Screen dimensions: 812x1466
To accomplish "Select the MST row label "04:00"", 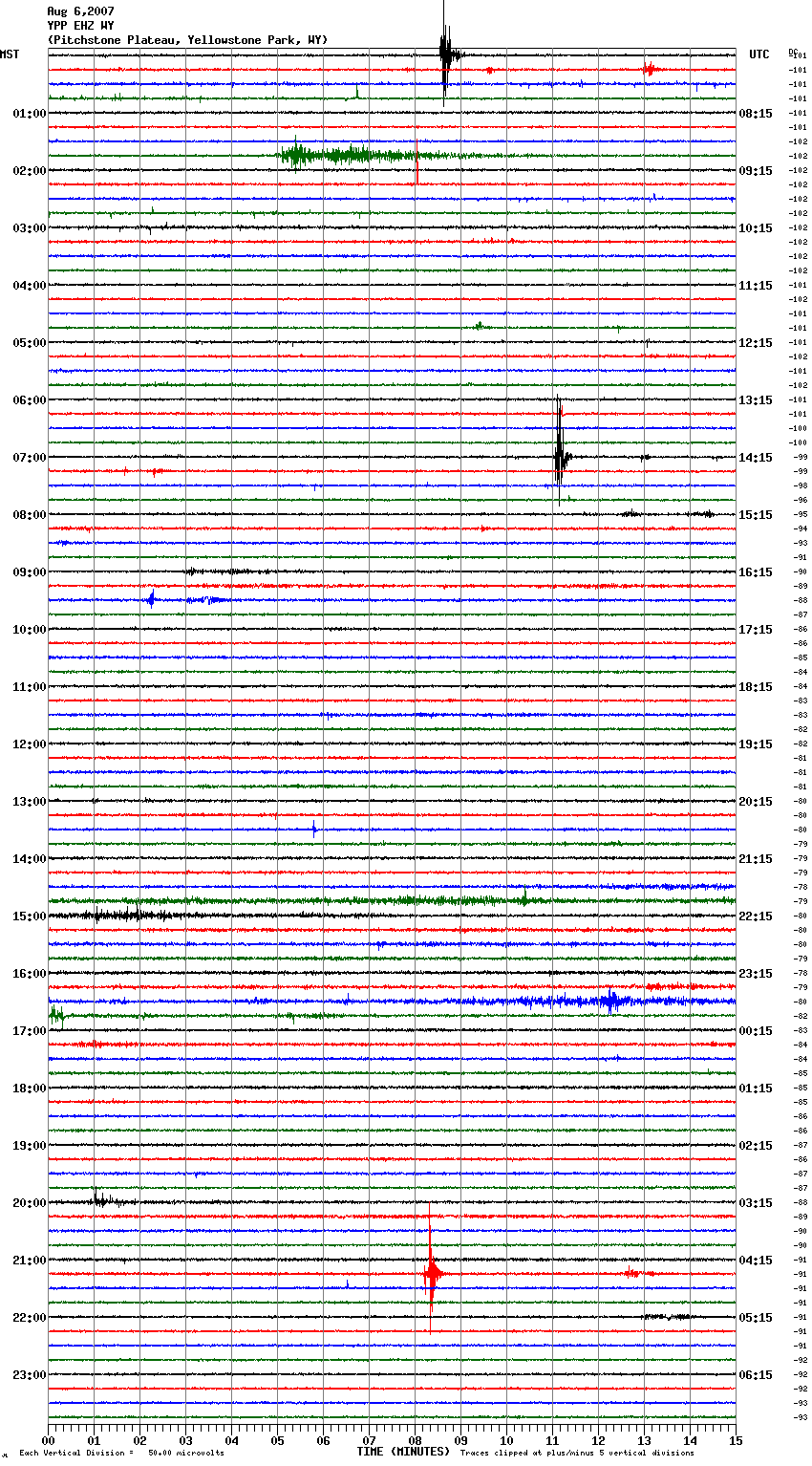I will click(x=30, y=286).
